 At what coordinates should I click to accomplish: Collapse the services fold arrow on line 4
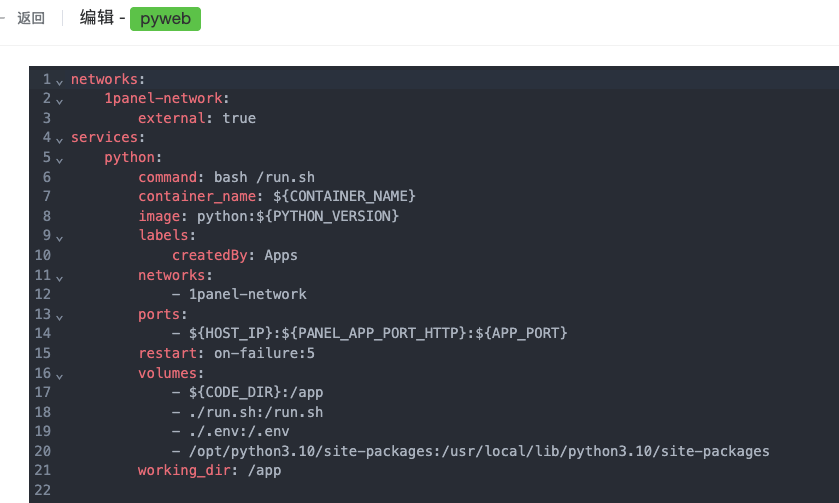59,140
